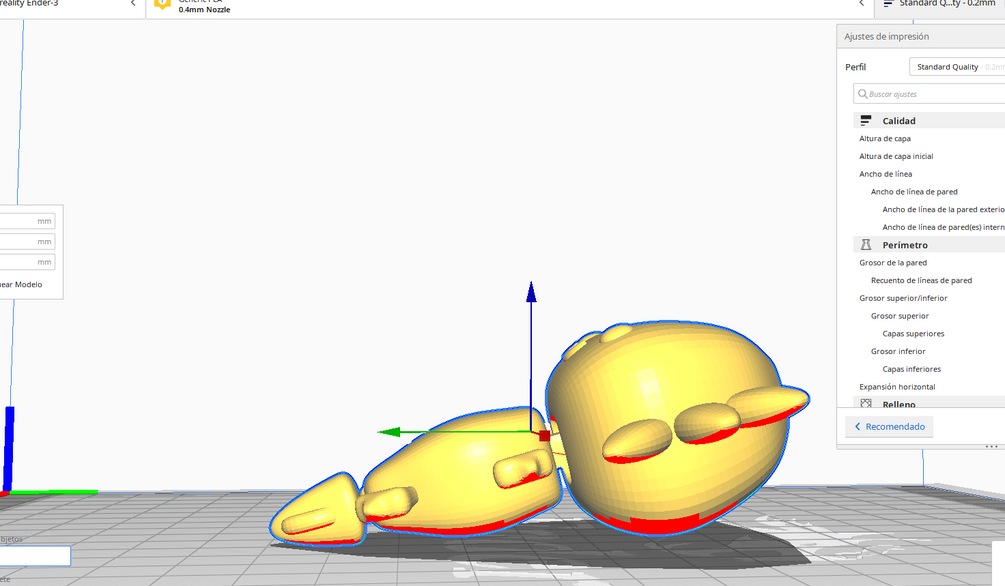The width and height of the screenshot is (1005, 586).
Task: Click the Perímetro category icon
Action: pos(866,244)
